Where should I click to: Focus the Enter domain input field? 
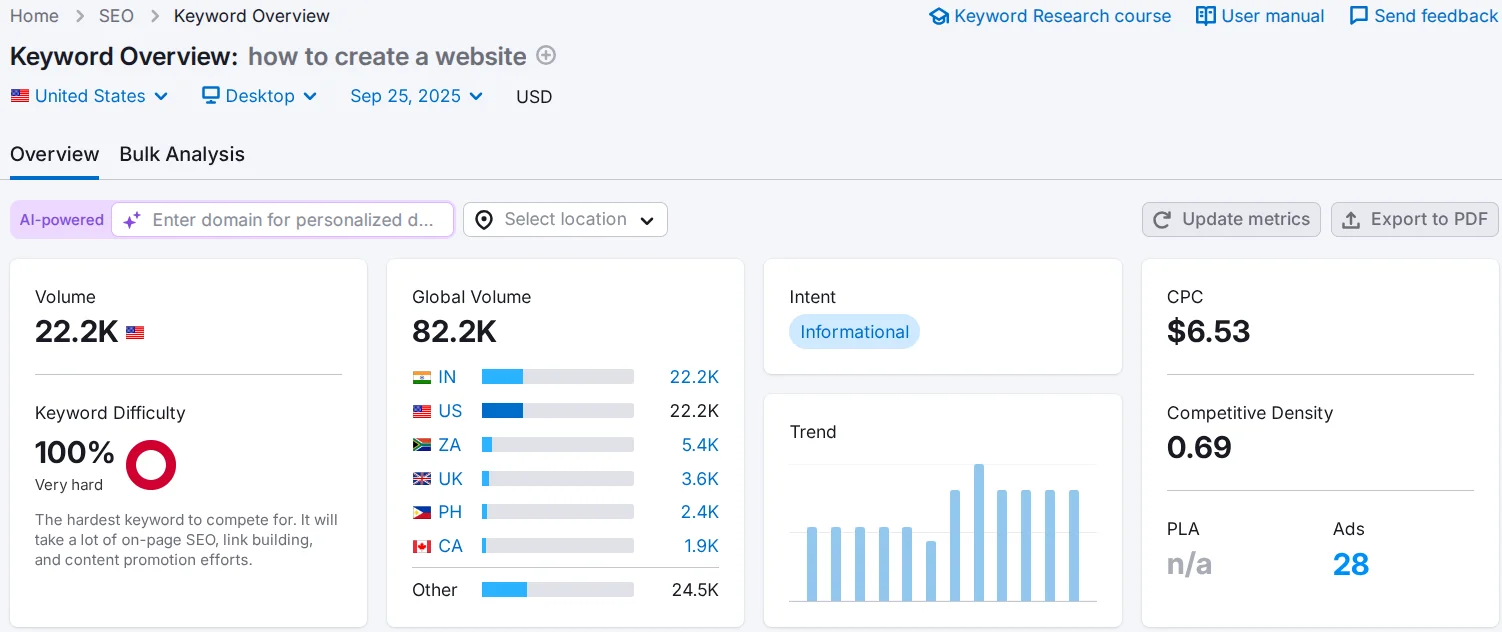tap(293, 220)
